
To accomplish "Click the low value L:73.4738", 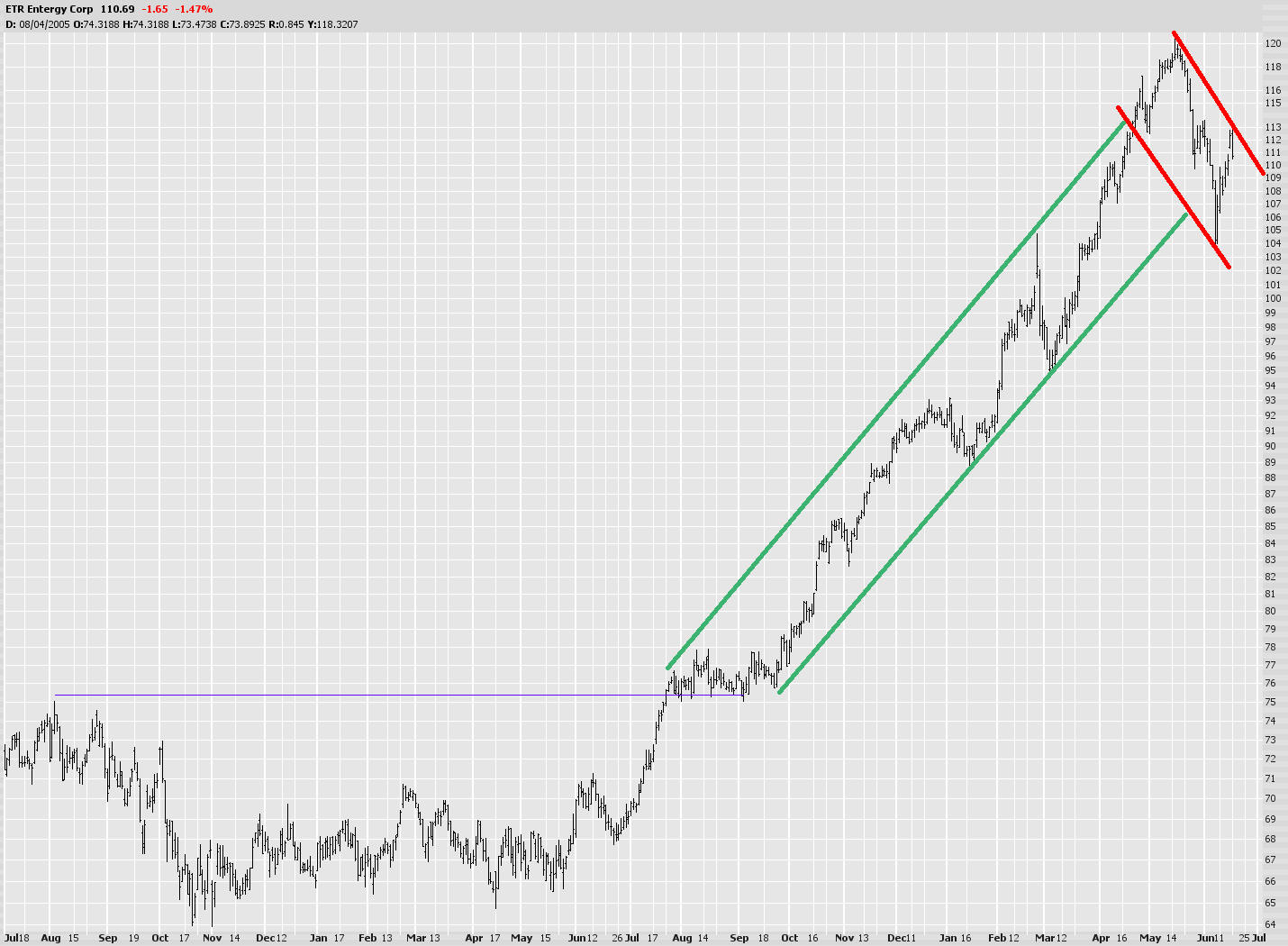I will pos(195,24).
